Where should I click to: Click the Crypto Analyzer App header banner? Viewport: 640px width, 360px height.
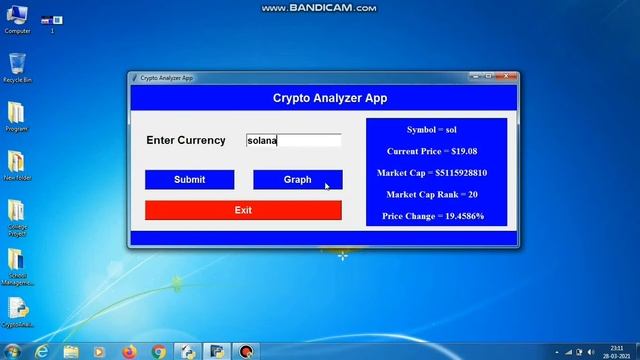click(x=324, y=98)
